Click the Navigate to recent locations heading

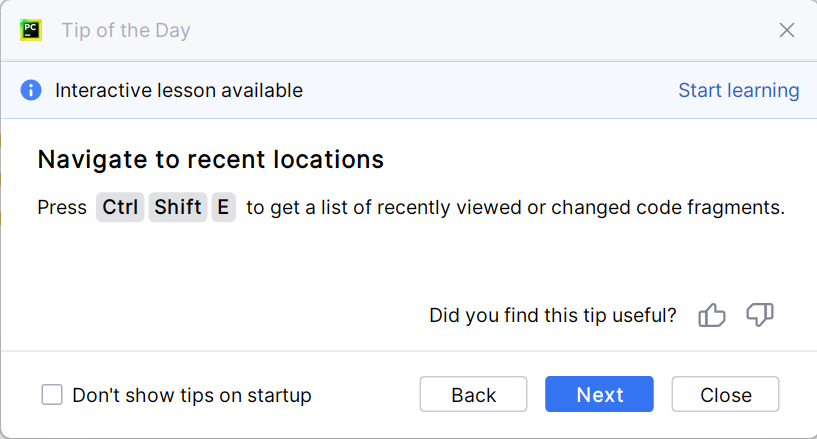tap(210, 160)
